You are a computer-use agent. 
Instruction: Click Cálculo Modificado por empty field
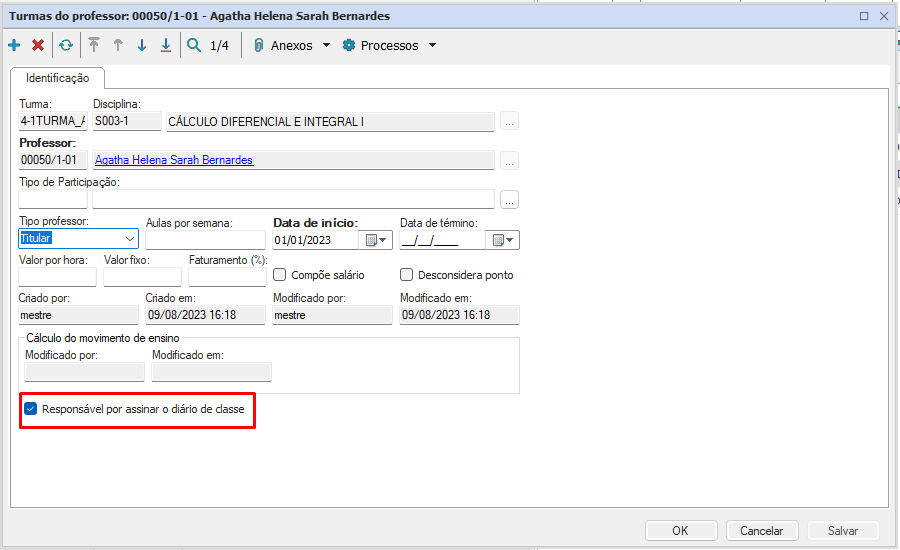pos(84,372)
